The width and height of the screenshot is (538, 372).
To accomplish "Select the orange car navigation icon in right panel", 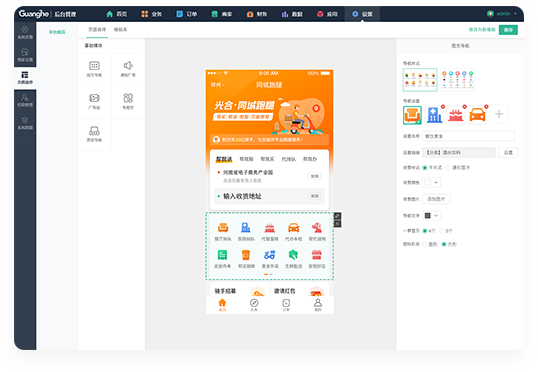I will [477, 115].
